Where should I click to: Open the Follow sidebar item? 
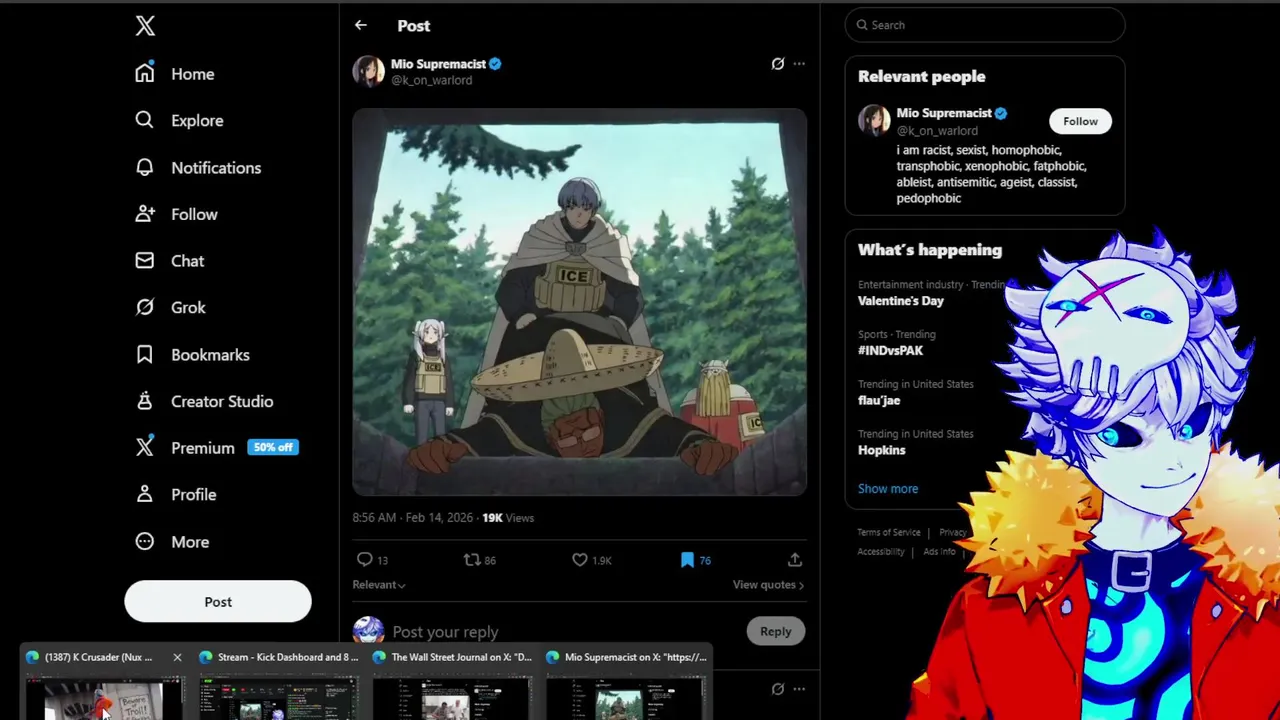coord(176,214)
